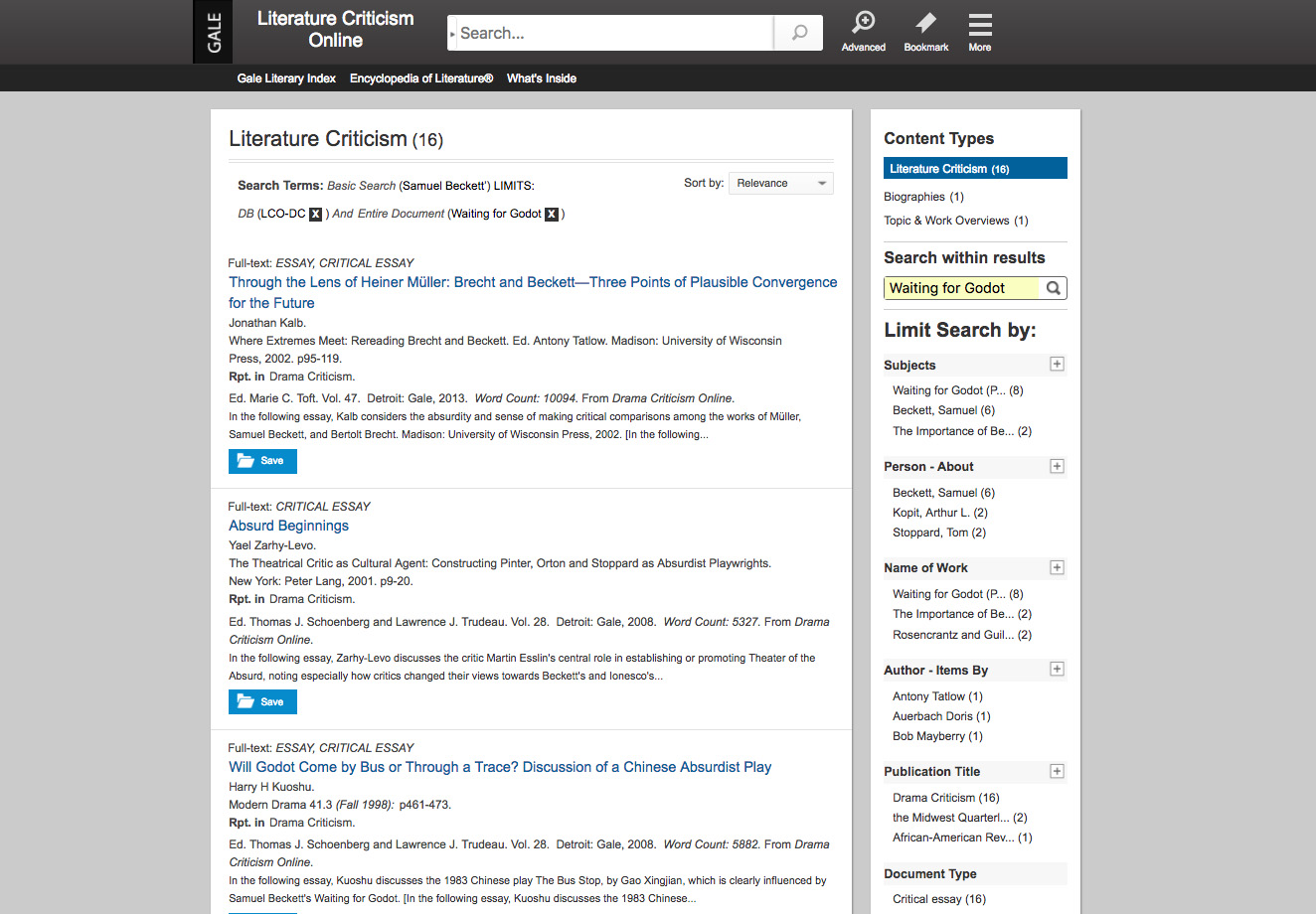The width and height of the screenshot is (1316, 914).
Task: Filter Name of Work Waiting for Godot (8)
Action: click(957, 594)
